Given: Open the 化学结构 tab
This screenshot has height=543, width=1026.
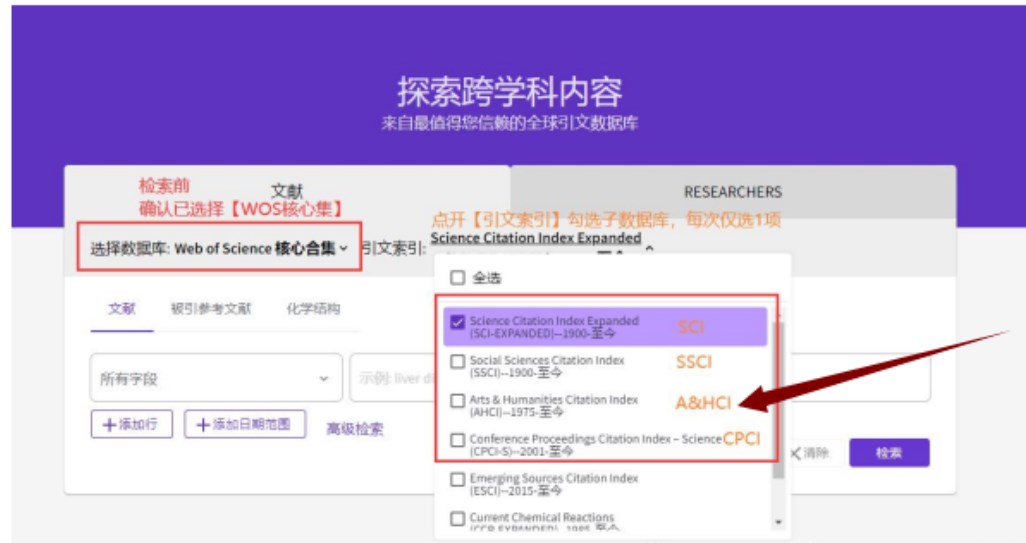Looking at the screenshot, I should tap(313, 308).
